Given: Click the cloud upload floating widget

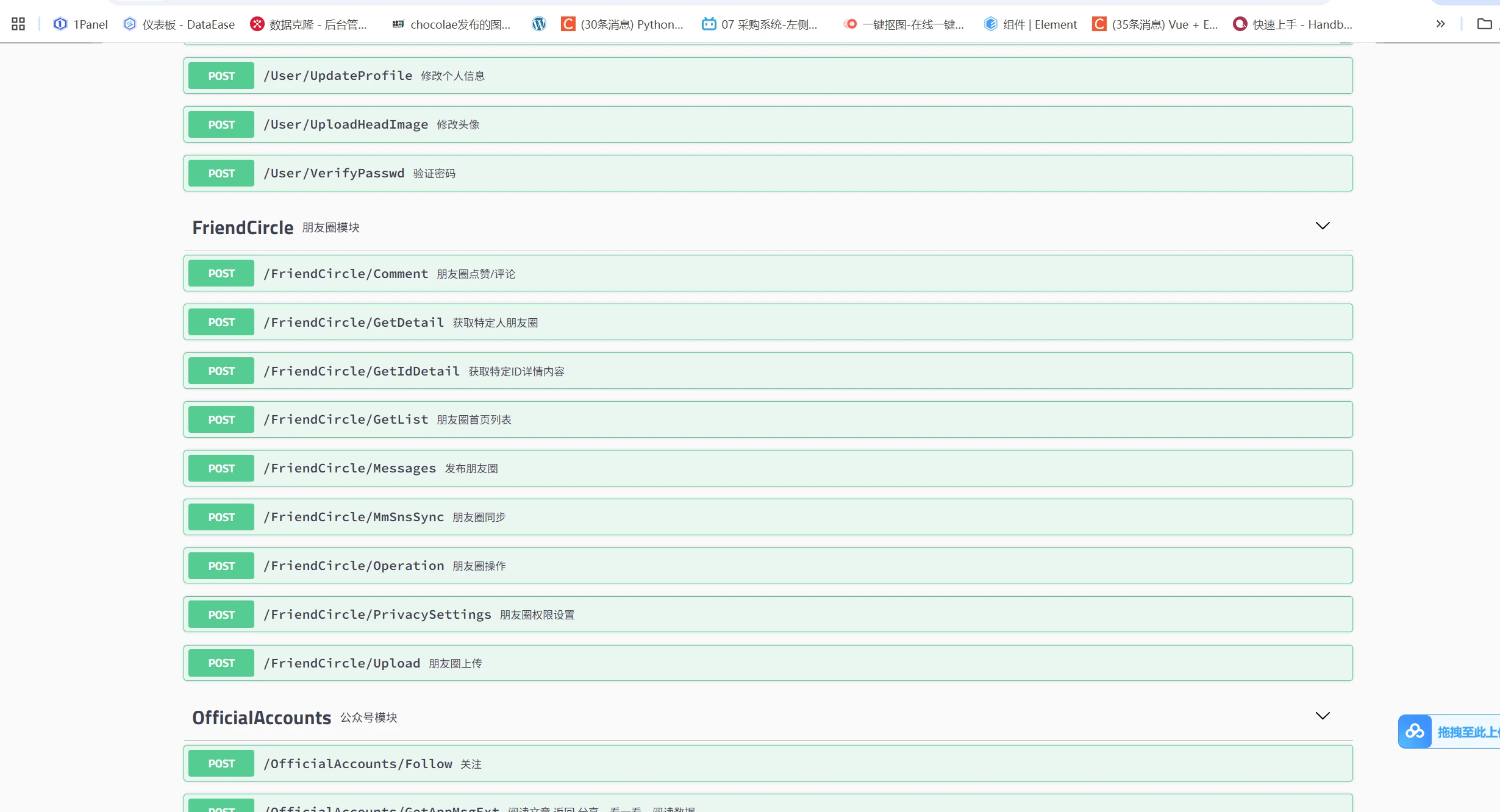Looking at the screenshot, I should (x=1415, y=732).
